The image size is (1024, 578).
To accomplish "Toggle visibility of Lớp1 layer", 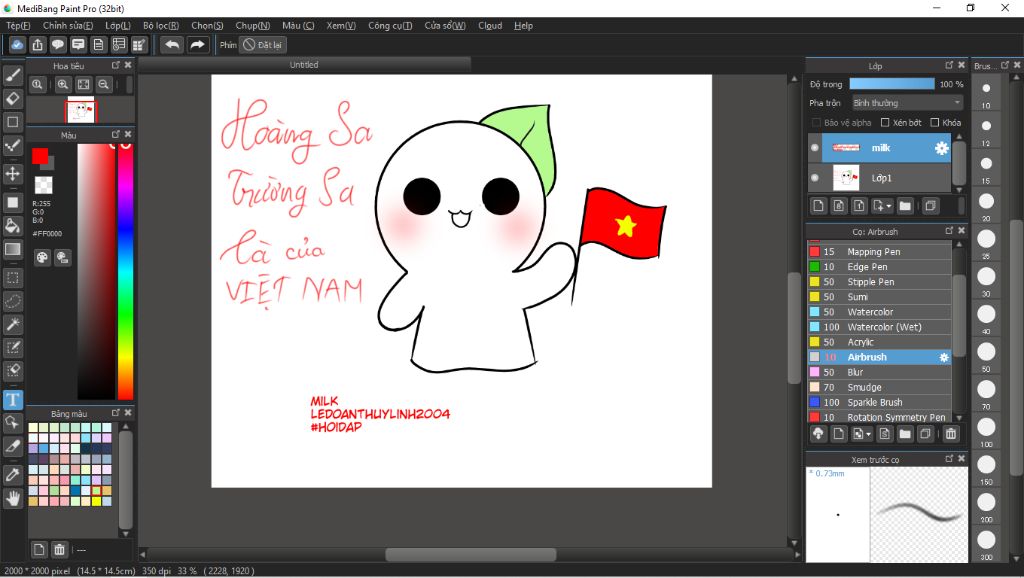I will click(814, 178).
